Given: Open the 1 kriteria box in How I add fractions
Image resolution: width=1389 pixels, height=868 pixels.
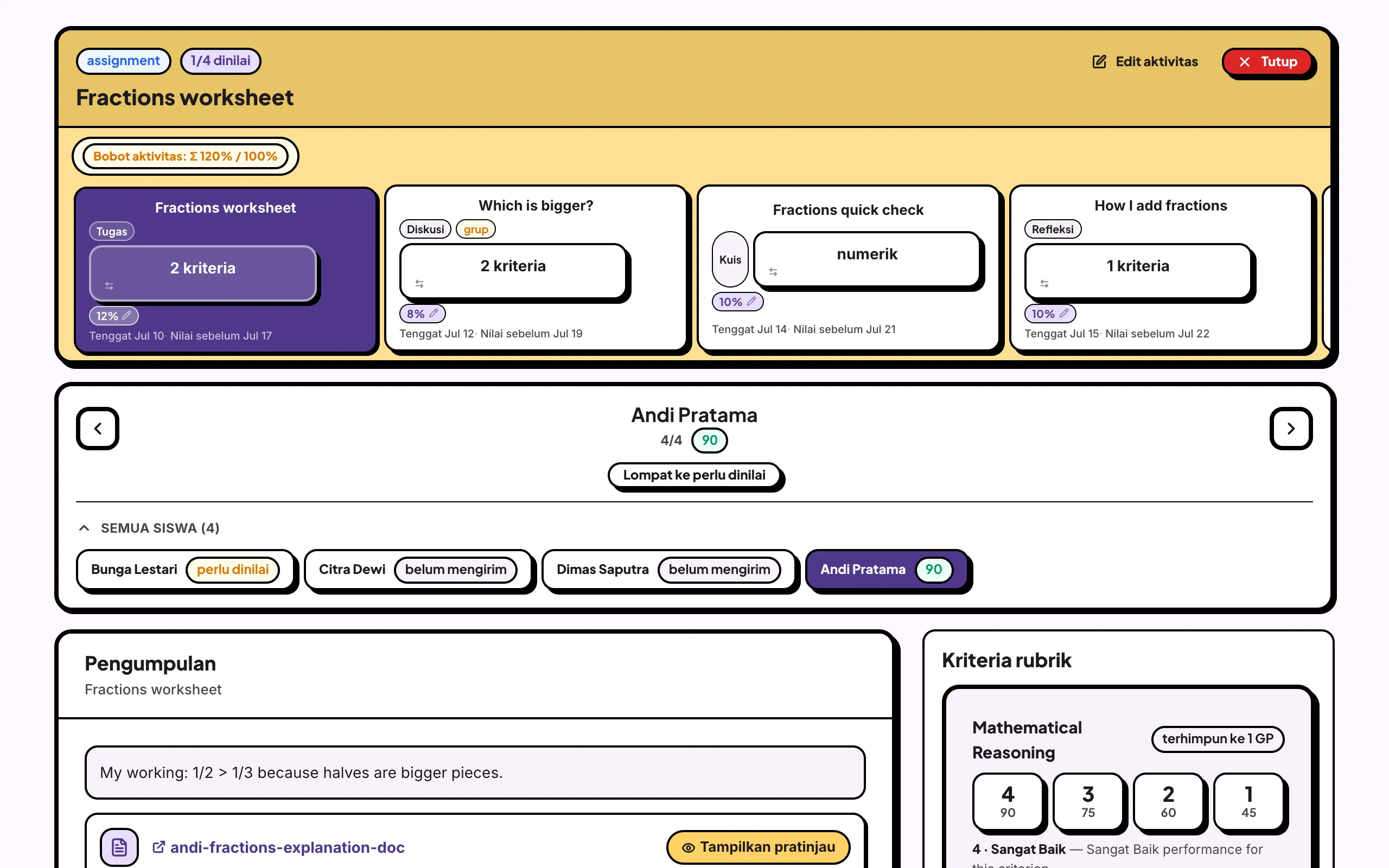Looking at the screenshot, I should tap(1138, 271).
